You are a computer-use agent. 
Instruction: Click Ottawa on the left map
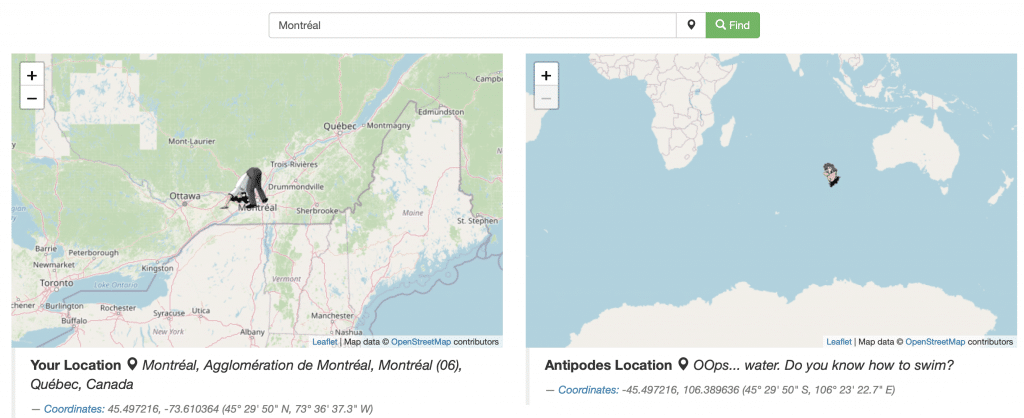coord(185,195)
